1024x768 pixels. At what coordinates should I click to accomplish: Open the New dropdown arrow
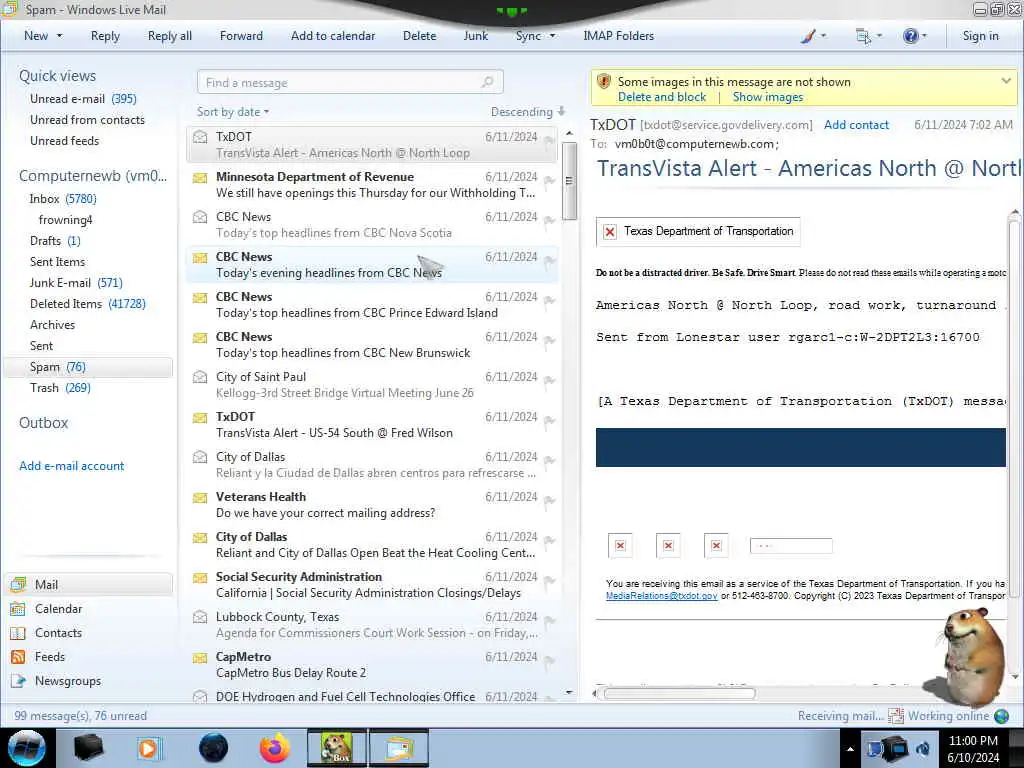click(x=59, y=36)
